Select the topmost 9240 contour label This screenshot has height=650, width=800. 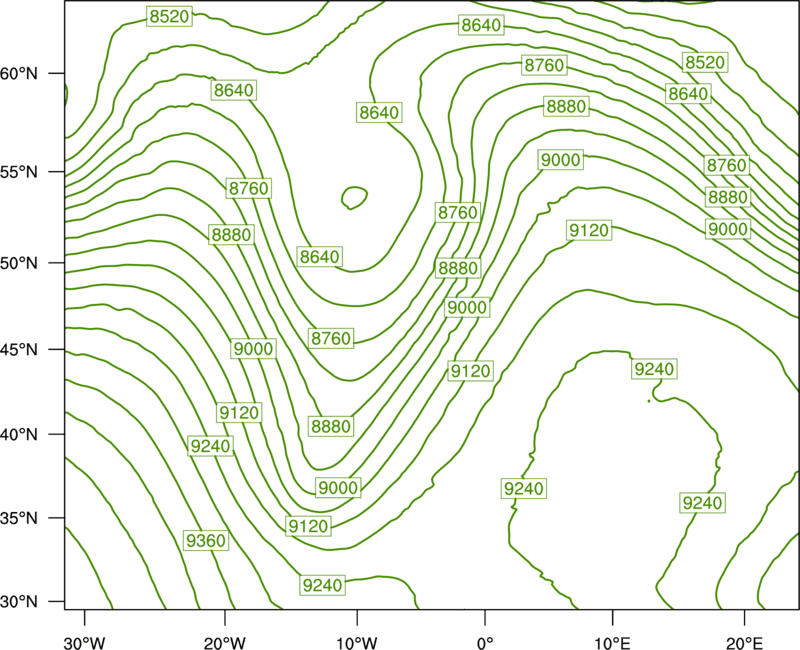tap(654, 369)
